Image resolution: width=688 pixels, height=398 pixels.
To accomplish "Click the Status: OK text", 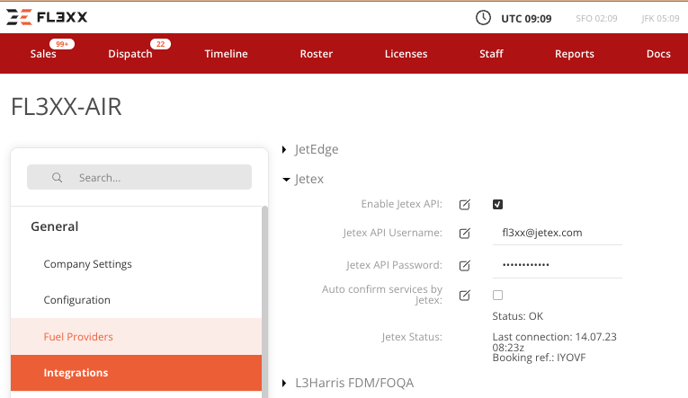I will click(518, 316).
